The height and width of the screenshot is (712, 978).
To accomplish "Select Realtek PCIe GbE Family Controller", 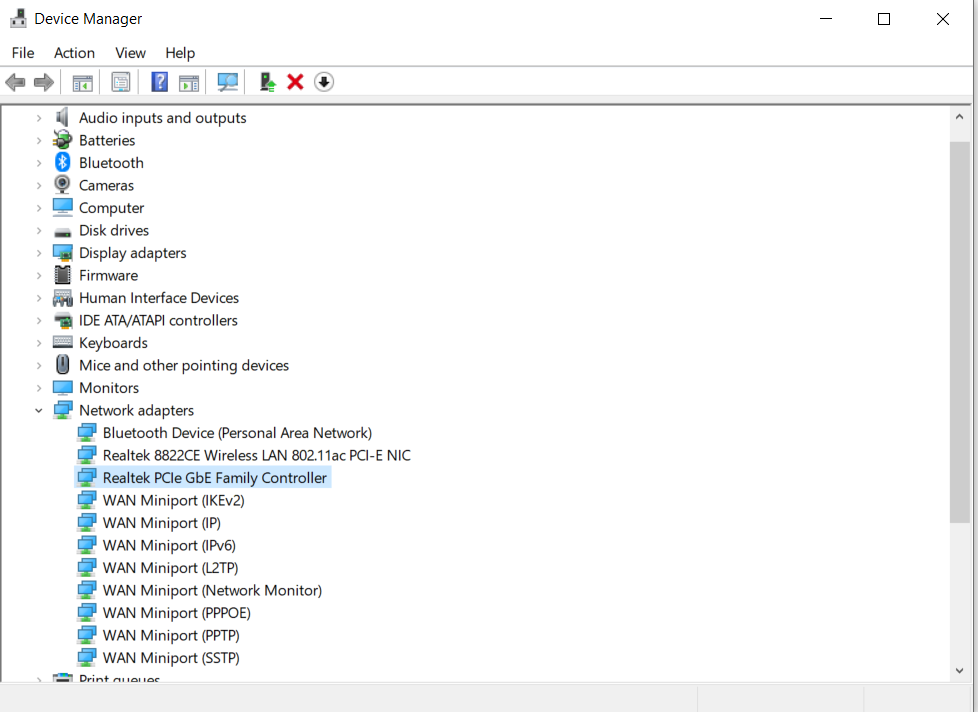I will [x=215, y=478].
